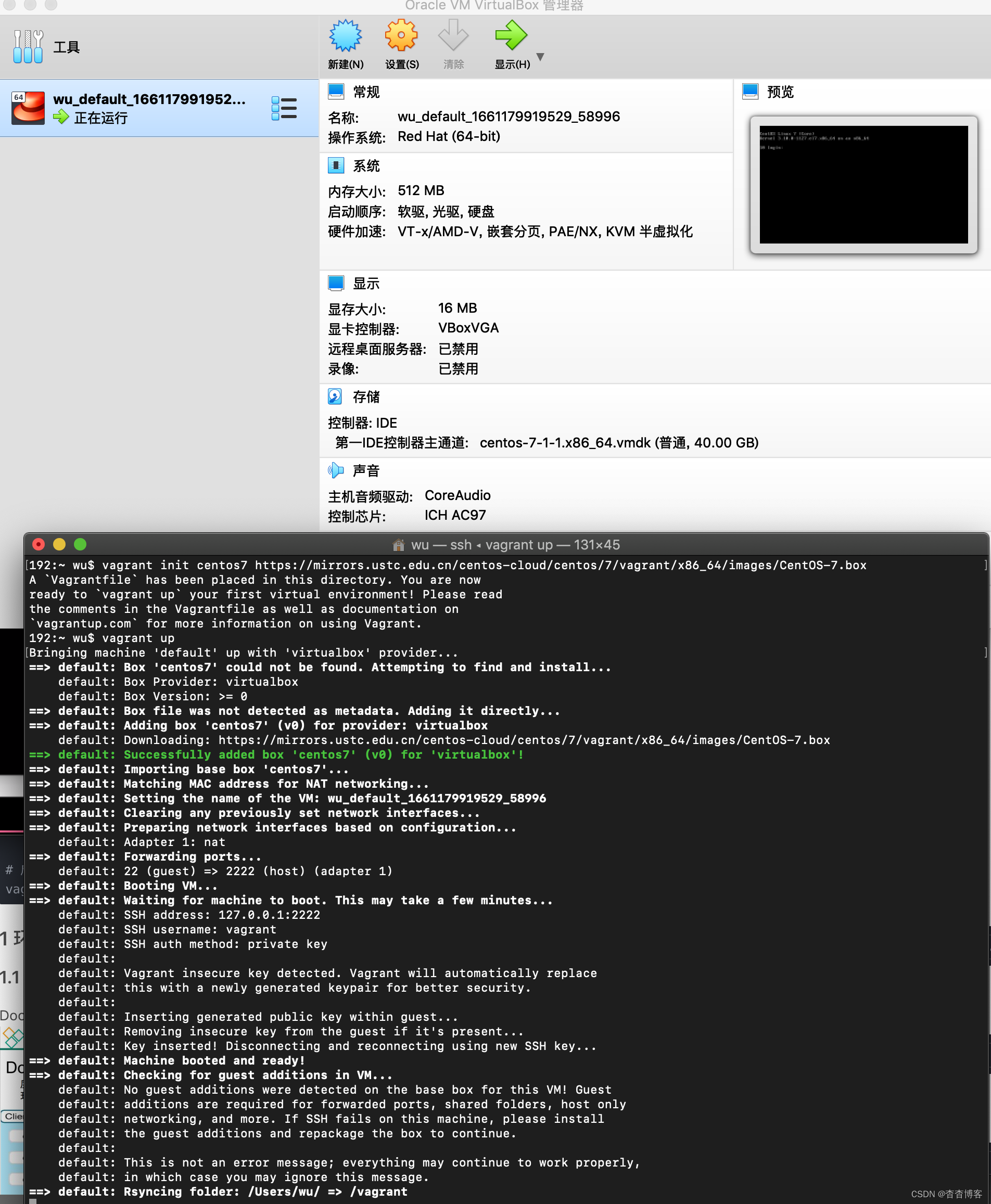The width and height of the screenshot is (991, 1204).
Task: Open the 常规 general section header
Action: 366,92
